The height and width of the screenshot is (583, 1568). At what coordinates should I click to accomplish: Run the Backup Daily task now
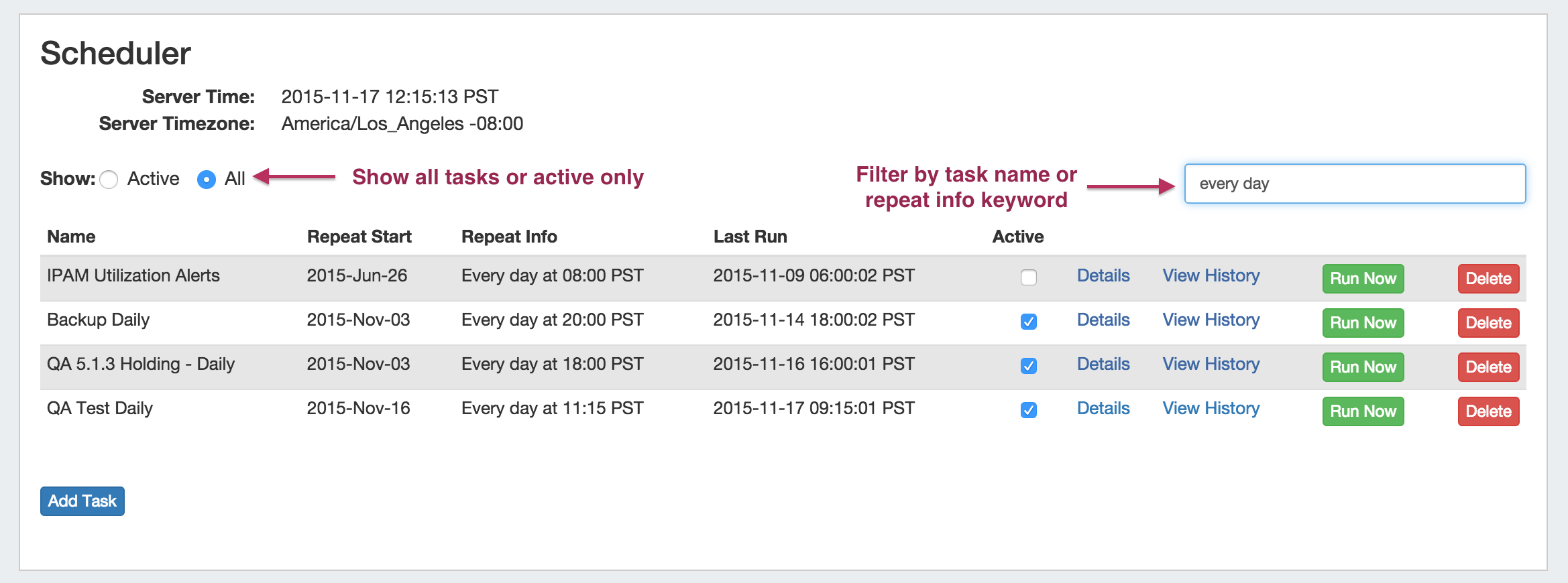click(x=1363, y=323)
